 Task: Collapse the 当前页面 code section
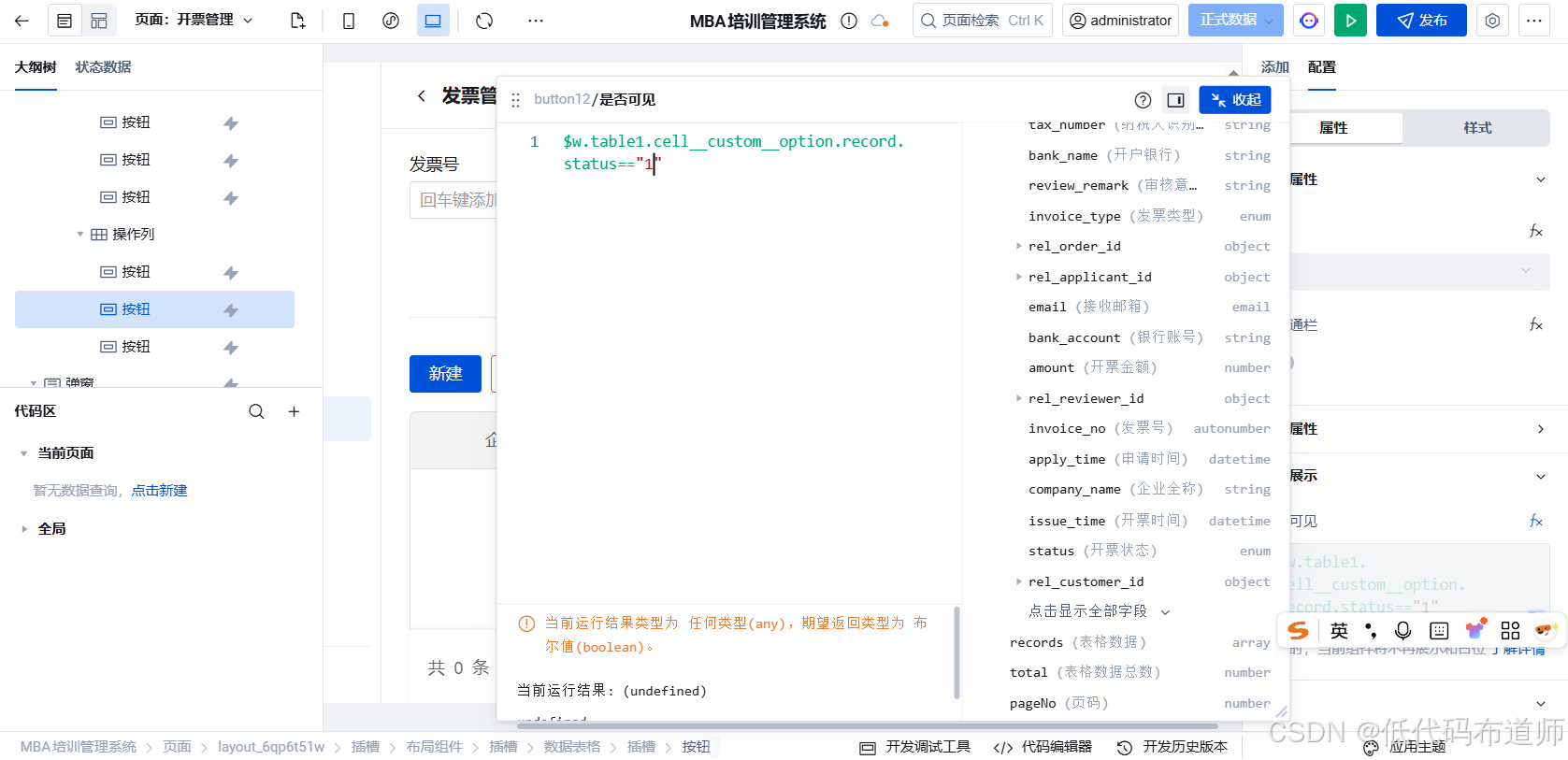pyautogui.click(x=23, y=453)
